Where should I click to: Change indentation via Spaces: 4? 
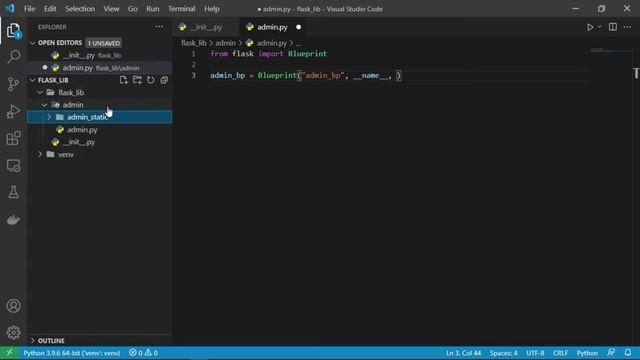pos(503,353)
